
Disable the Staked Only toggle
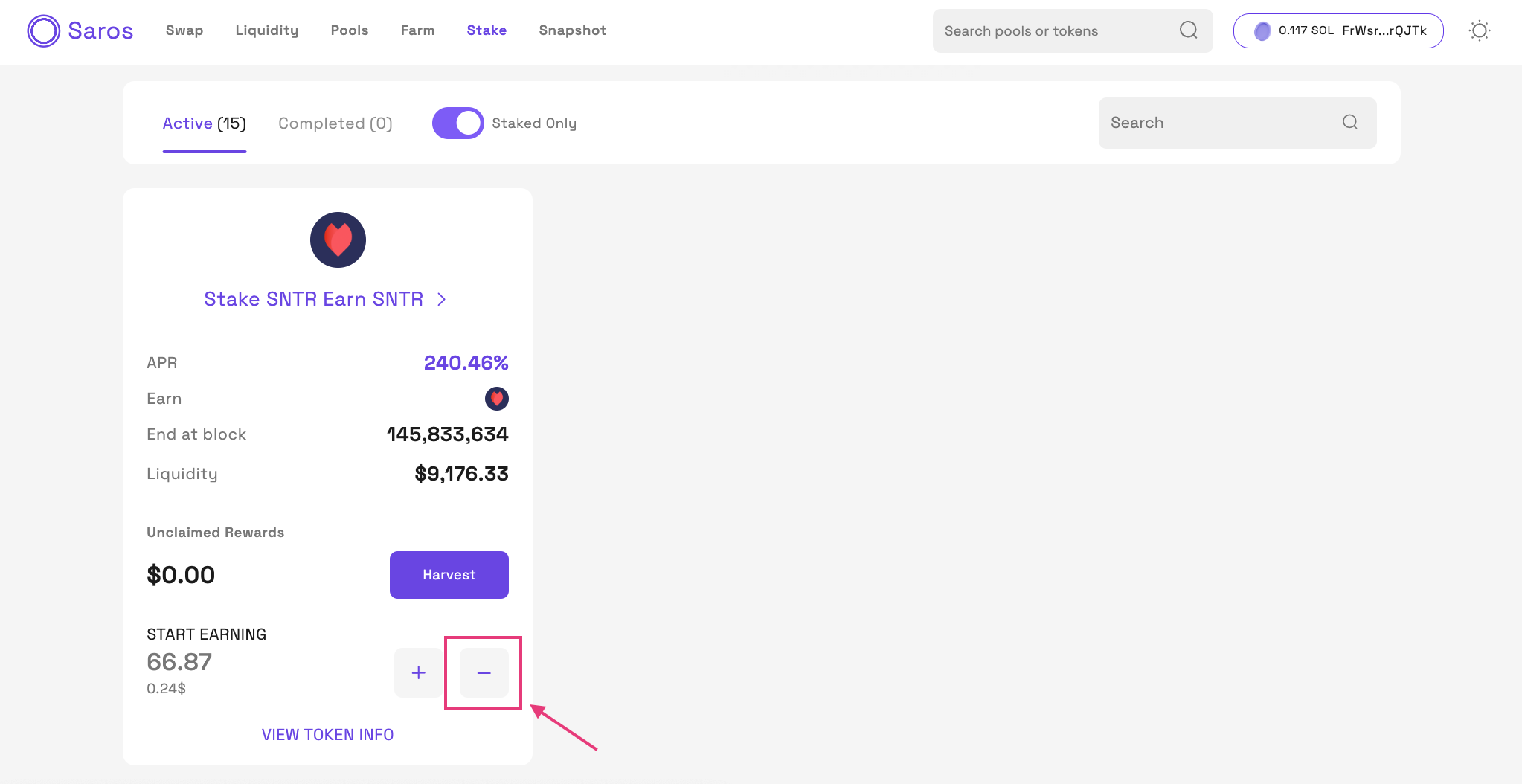point(458,123)
